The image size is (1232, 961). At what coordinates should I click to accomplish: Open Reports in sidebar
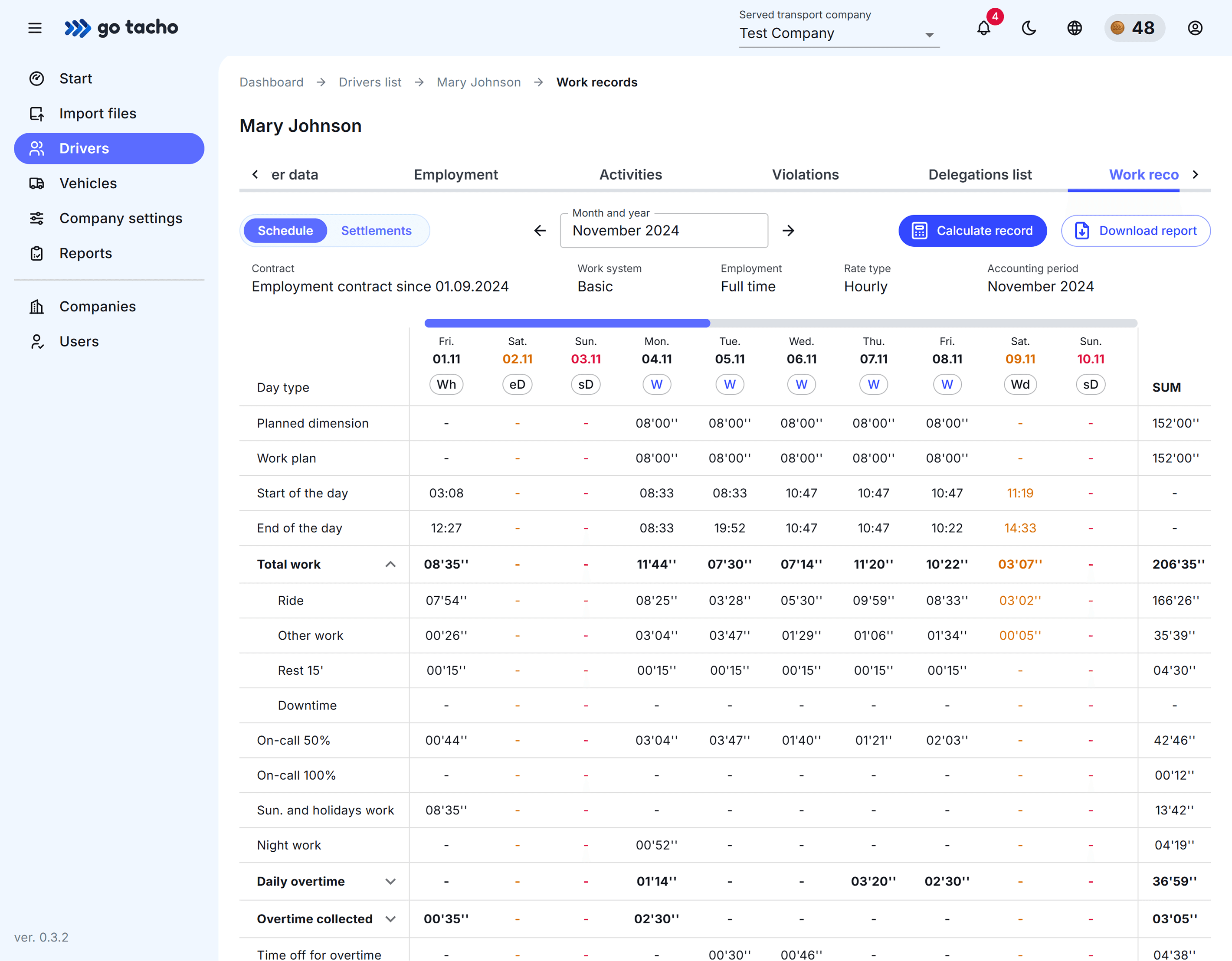(x=109, y=253)
